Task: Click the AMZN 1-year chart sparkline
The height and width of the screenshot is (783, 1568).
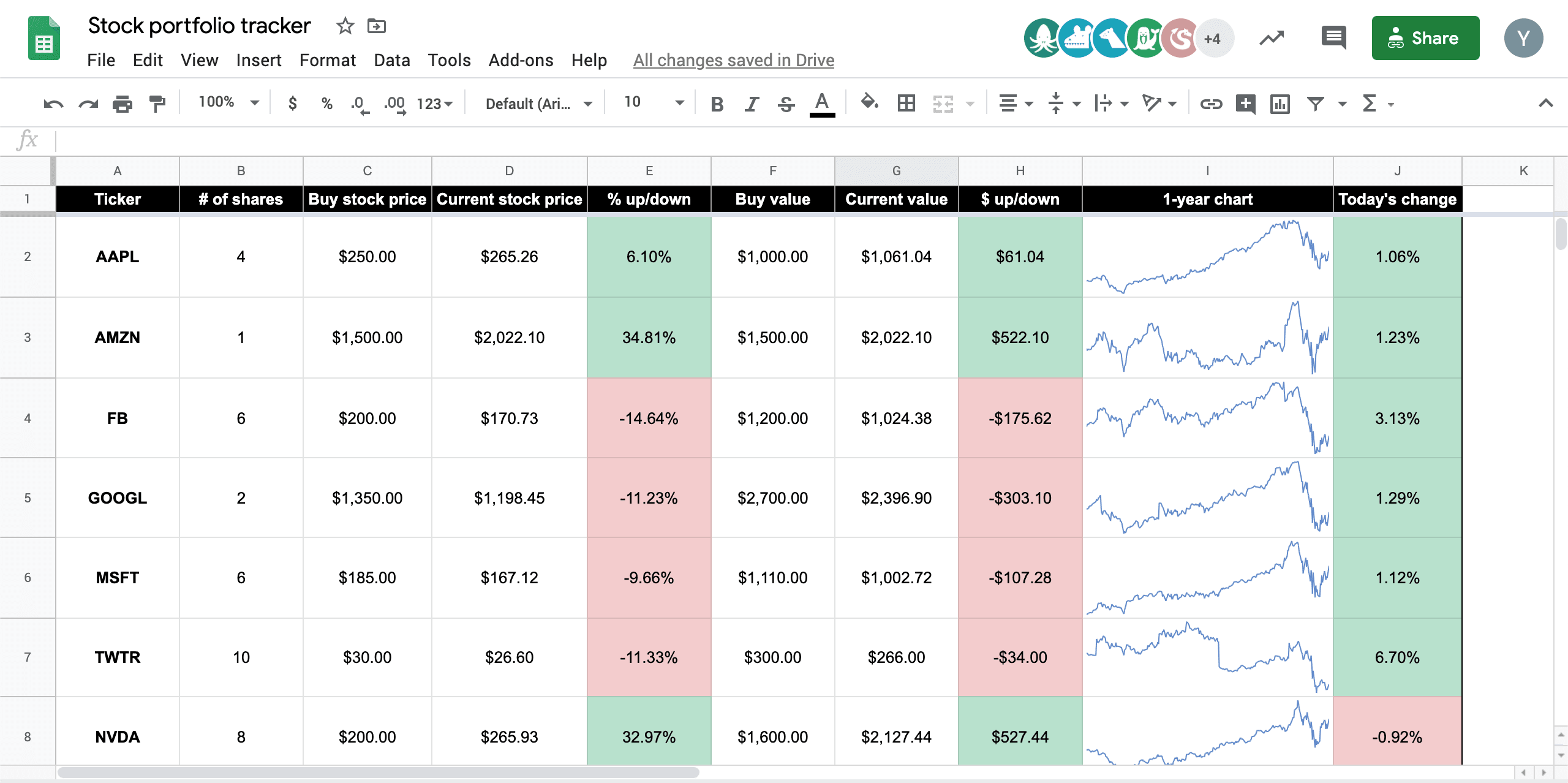Action: point(1208,338)
